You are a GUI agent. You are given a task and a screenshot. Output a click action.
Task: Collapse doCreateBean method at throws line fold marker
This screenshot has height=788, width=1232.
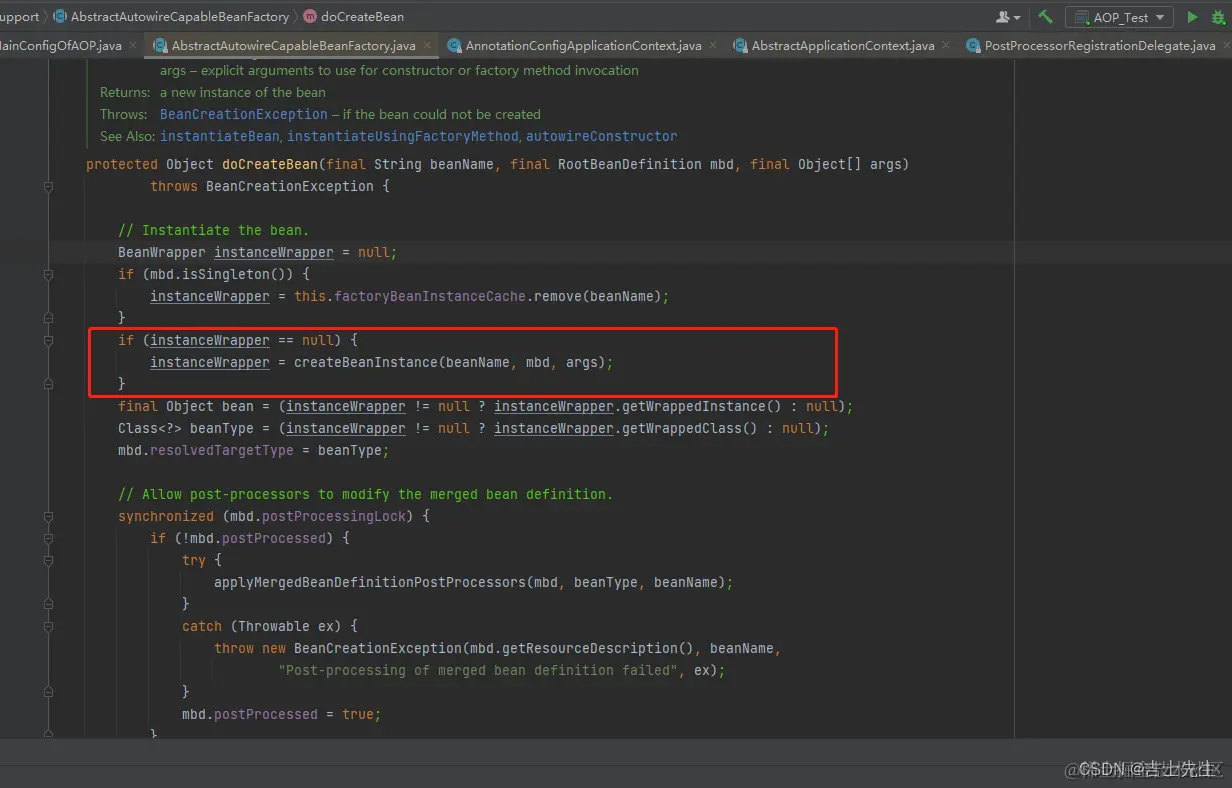[48, 186]
